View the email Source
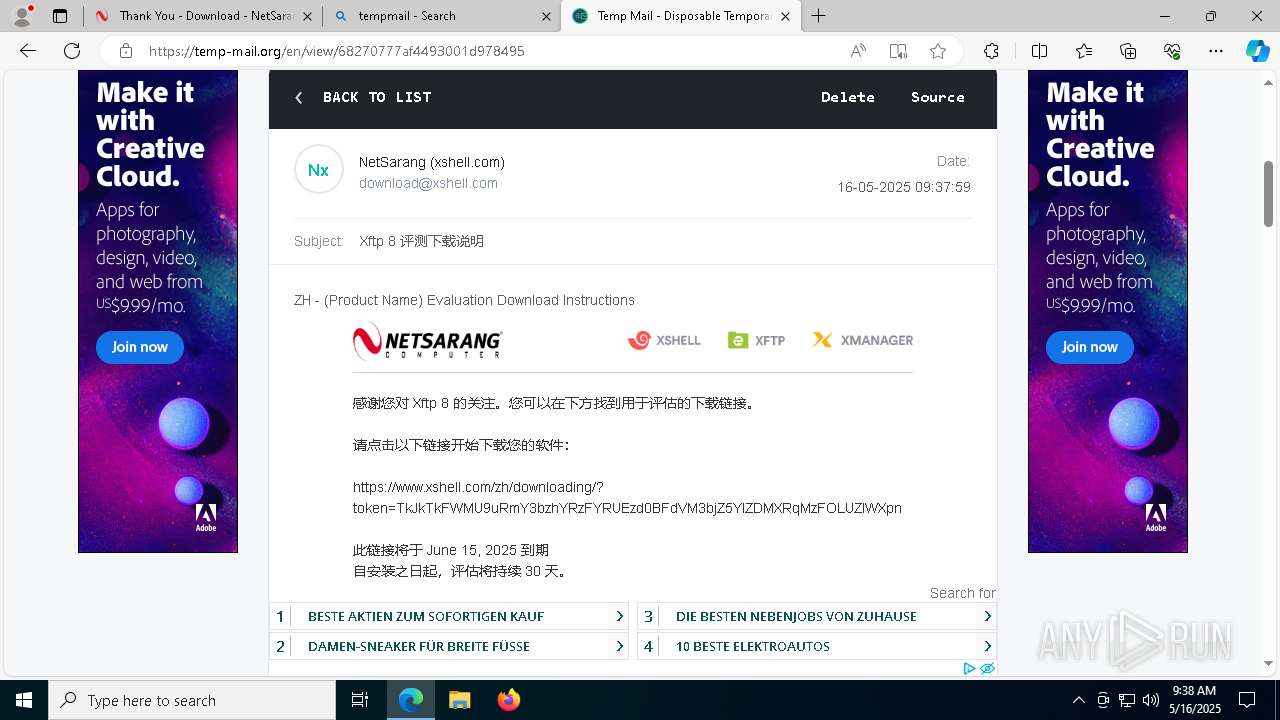This screenshot has height=720, width=1280. coord(938,97)
